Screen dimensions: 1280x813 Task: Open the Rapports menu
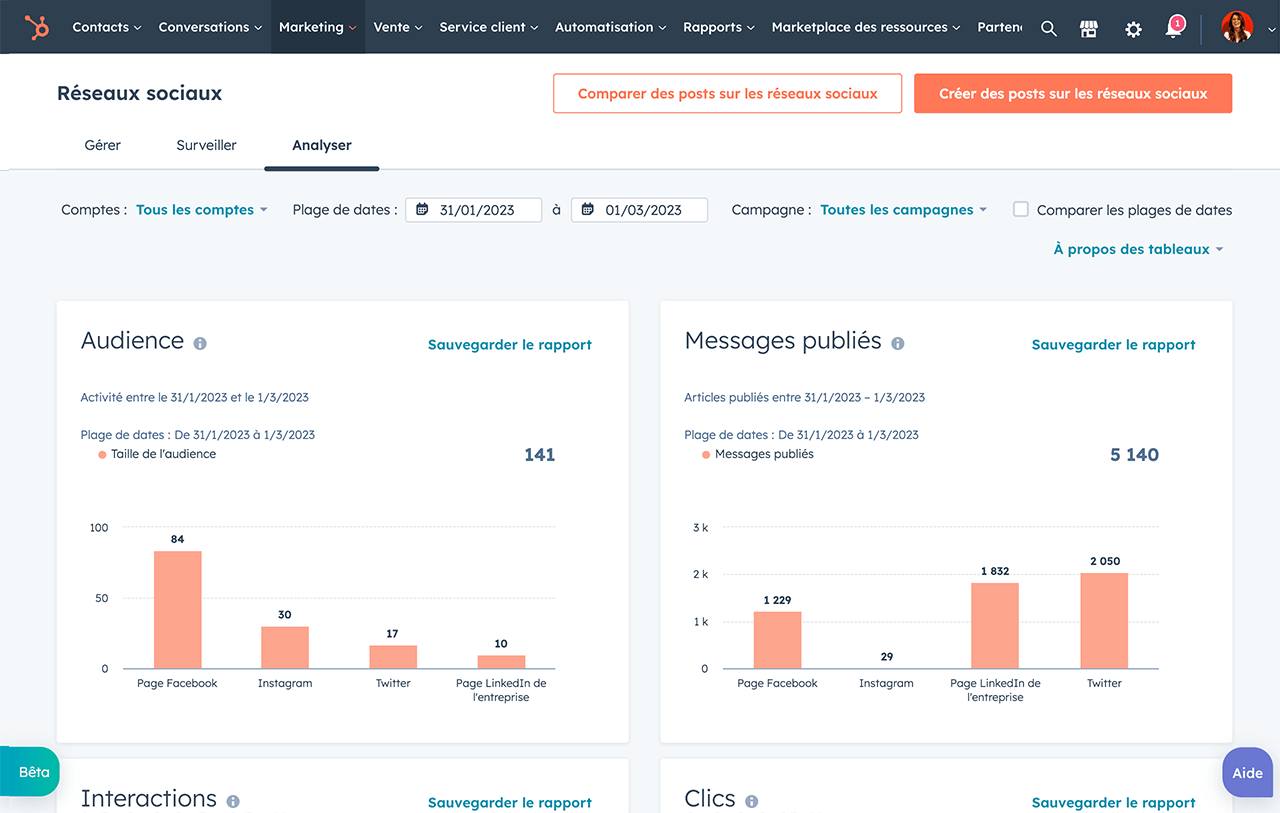tap(718, 27)
